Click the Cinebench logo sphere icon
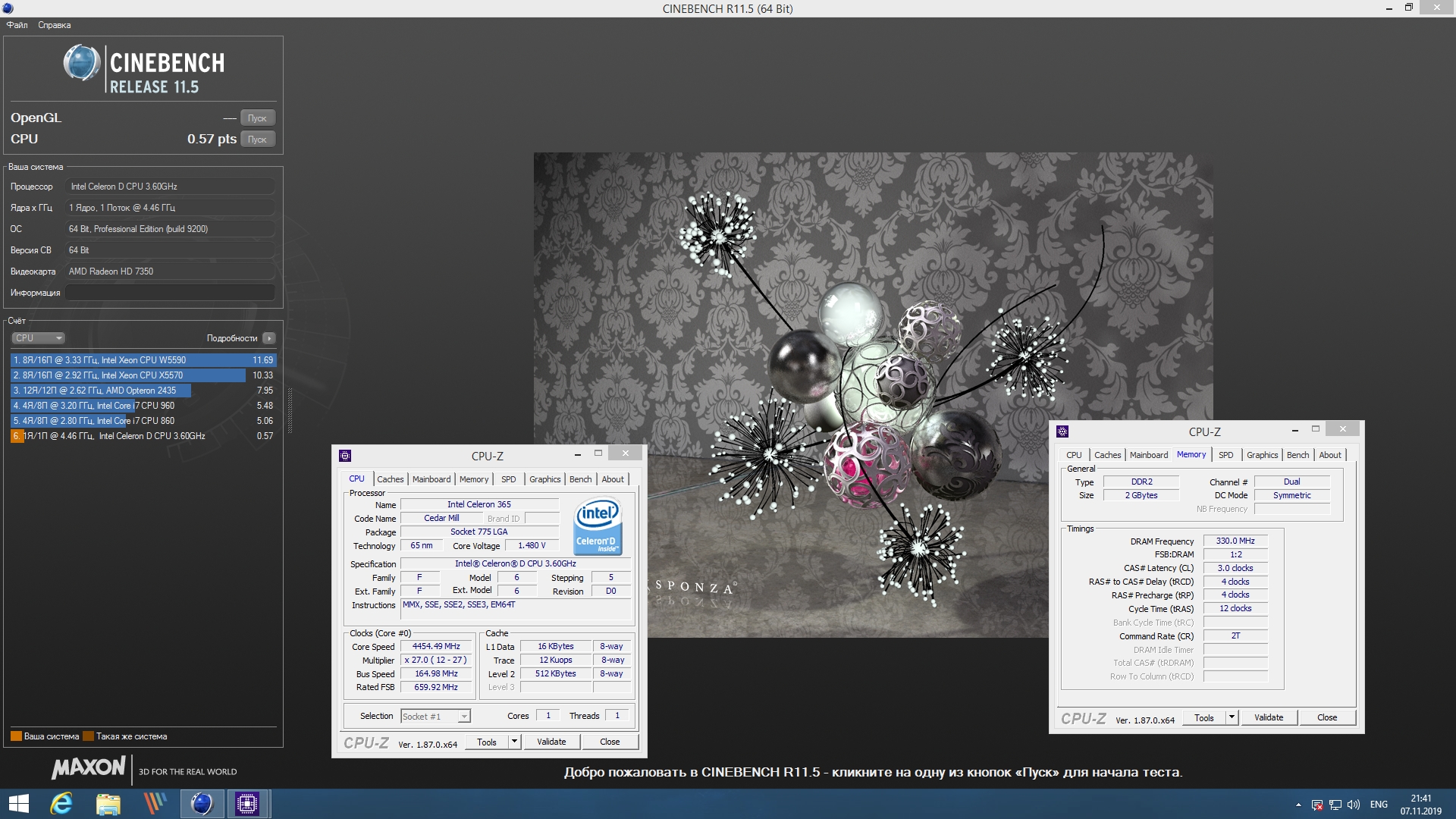The image size is (1456, 819). point(82,63)
